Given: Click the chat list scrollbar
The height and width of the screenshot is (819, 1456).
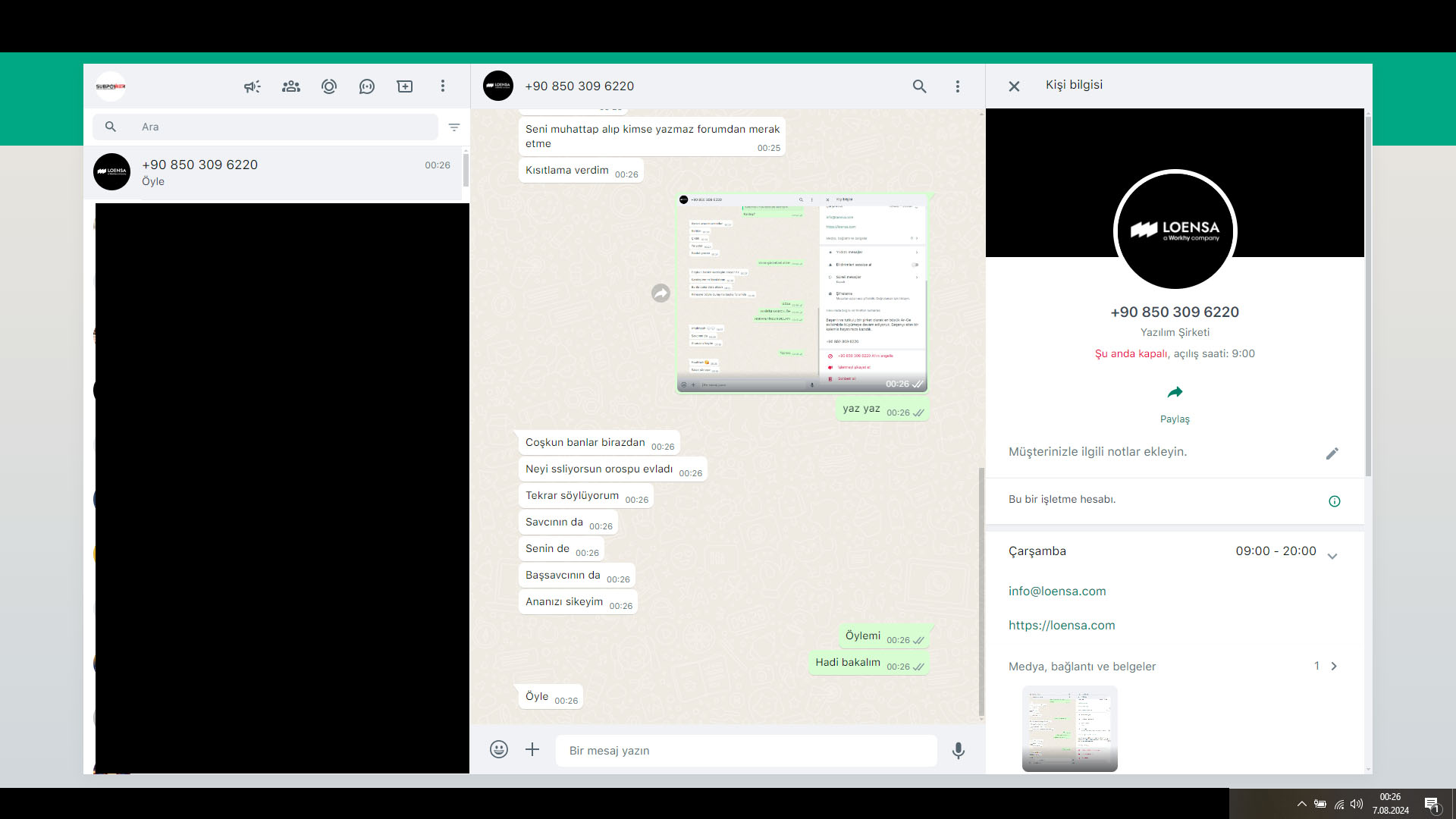Looking at the screenshot, I should tap(466, 170).
